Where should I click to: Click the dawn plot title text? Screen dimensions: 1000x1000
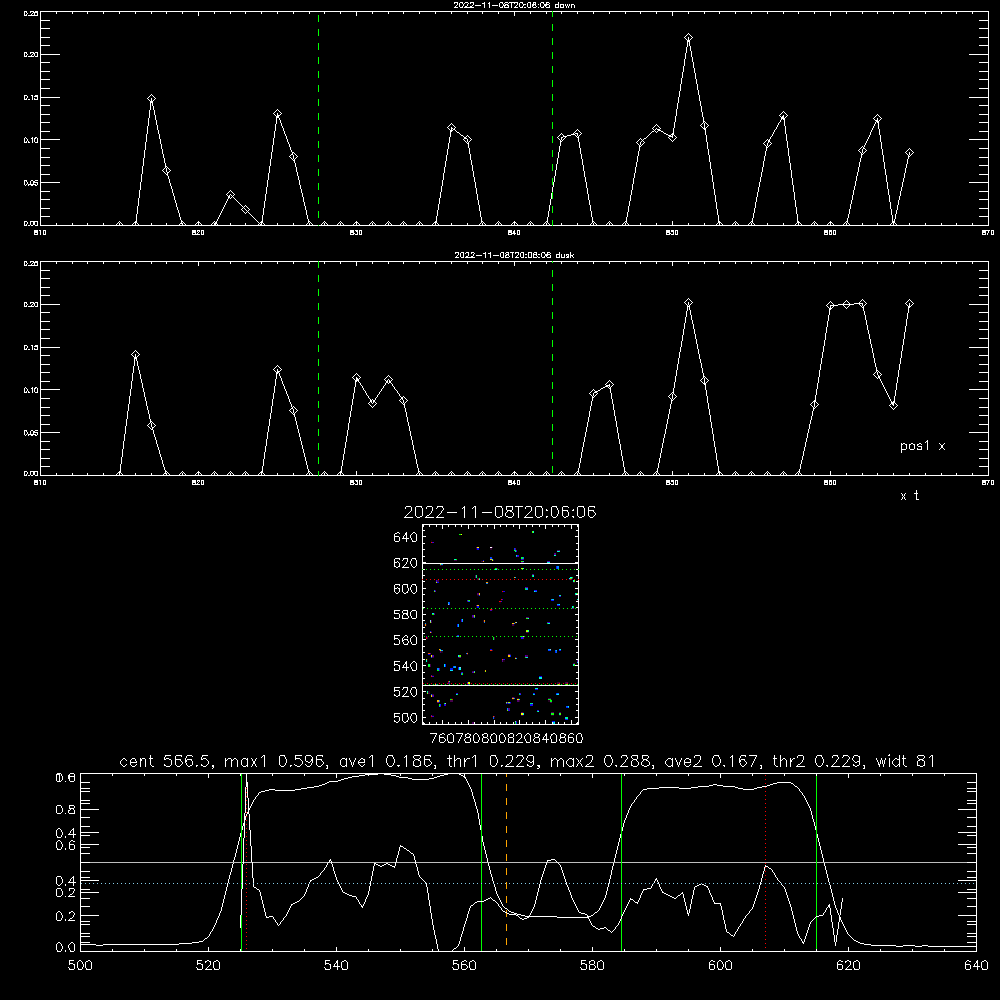click(514, 5)
